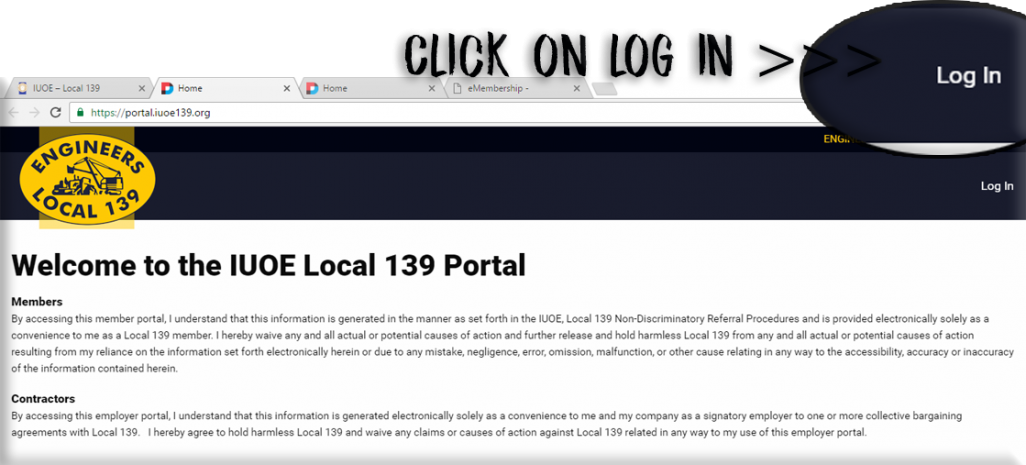1026x465 pixels.
Task: Click the browser Forward arrow button
Action: pos(34,113)
